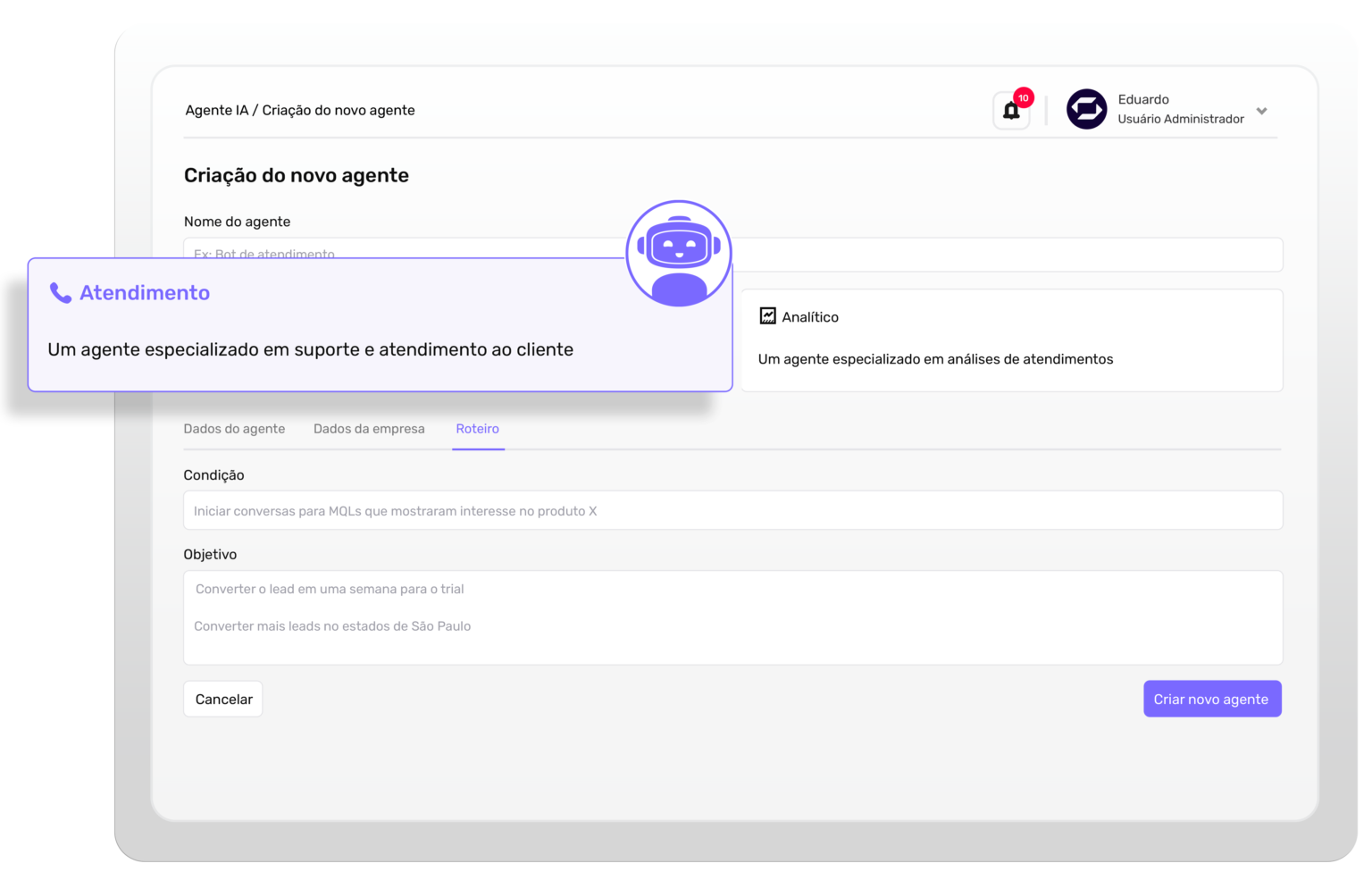Click the Criar novo agente button
The height and width of the screenshot is (872, 1372).
[x=1212, y=699]
